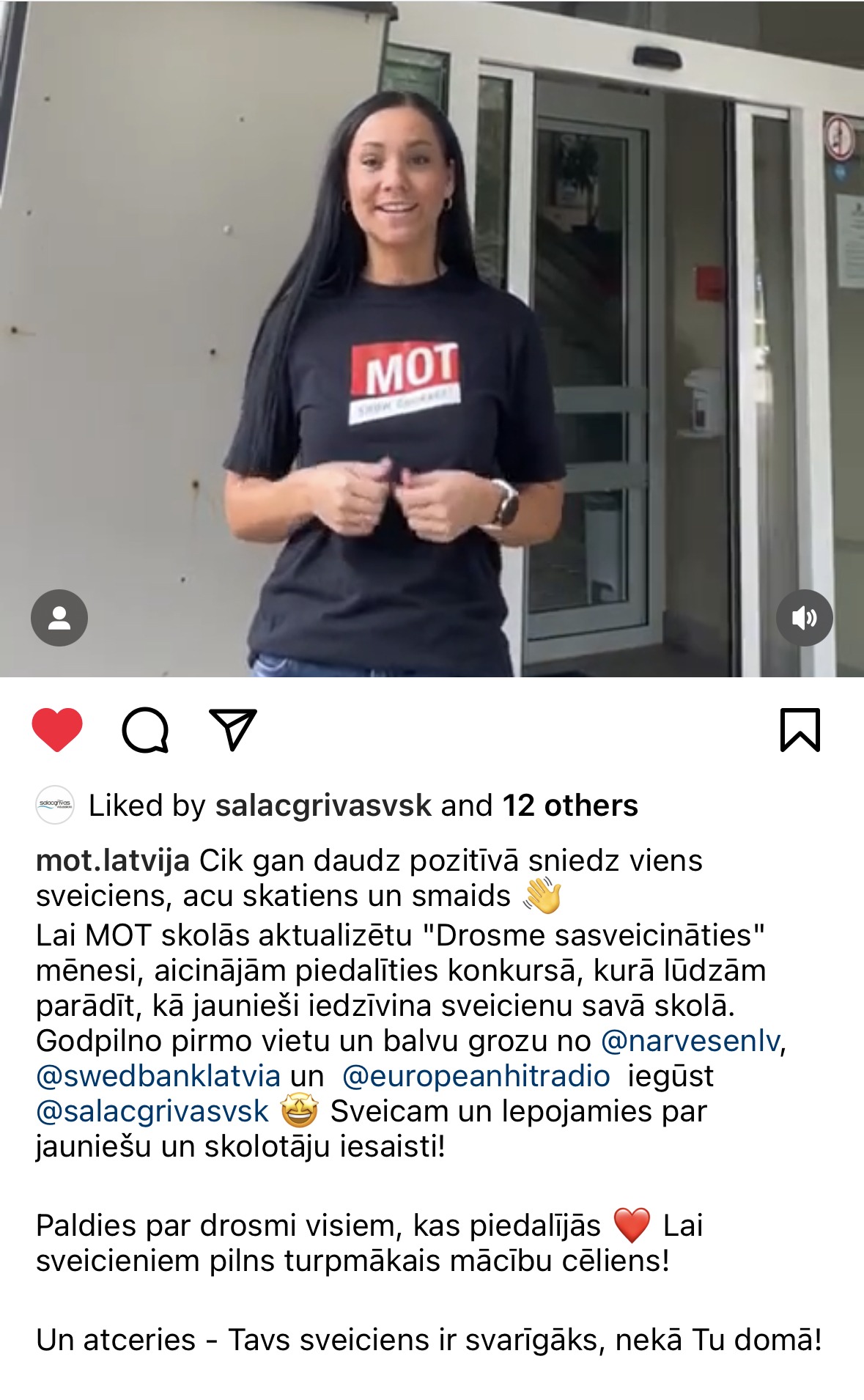Open the @swedbanklatvia mention

pyautogui.click(x=158, y=1076)
